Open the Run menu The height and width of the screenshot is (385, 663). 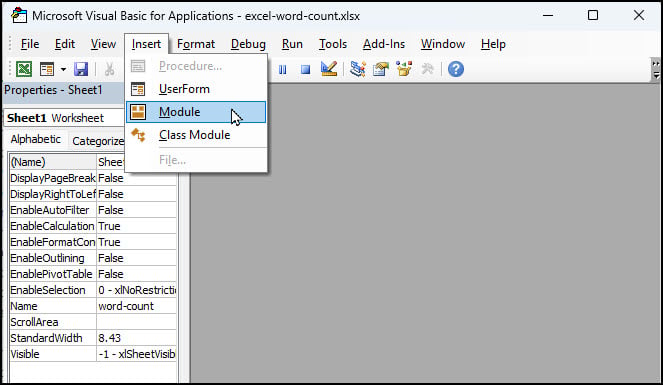[x=292, y=44]
